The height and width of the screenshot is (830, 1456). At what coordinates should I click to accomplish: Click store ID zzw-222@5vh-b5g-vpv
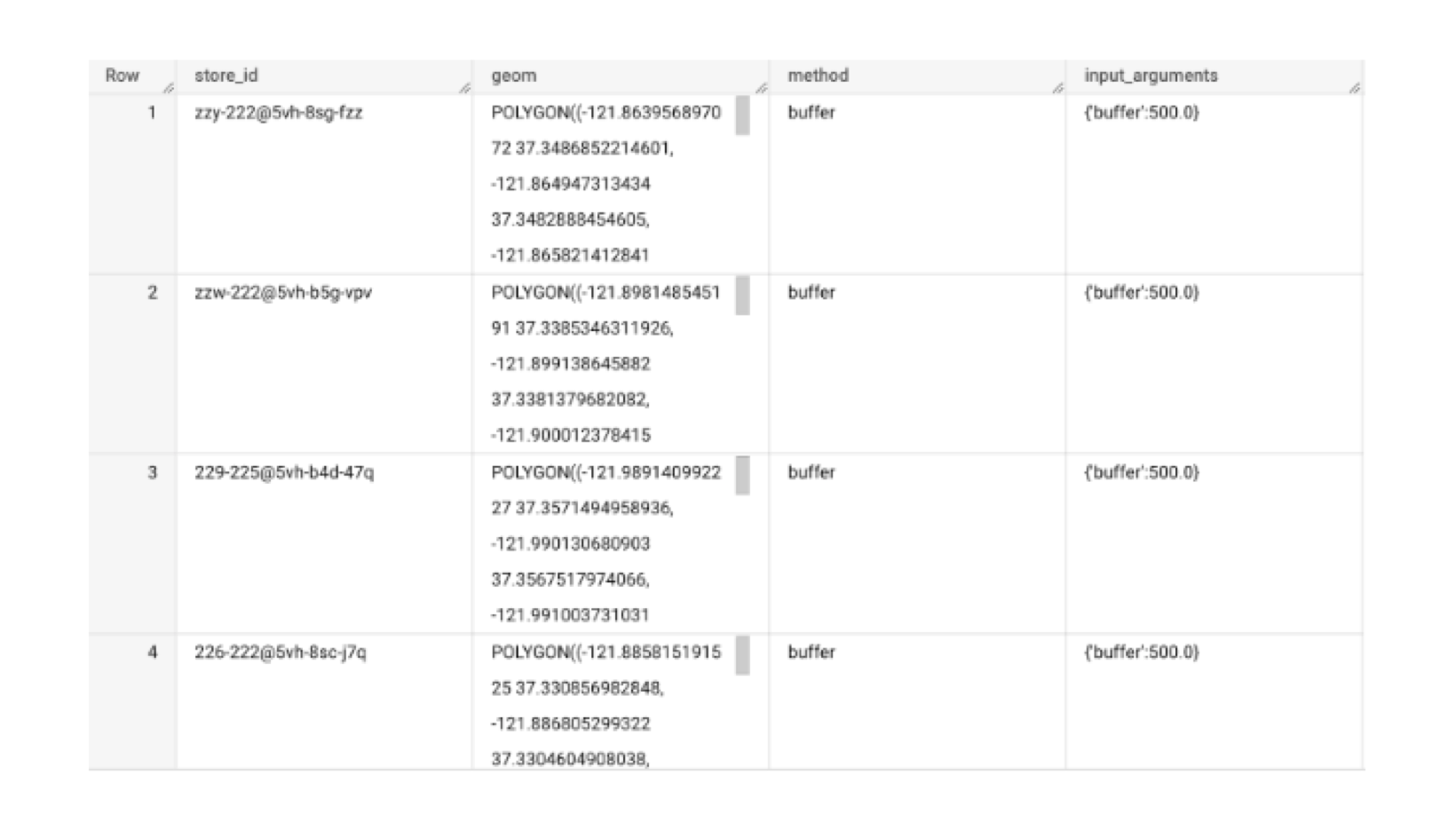point(283,293)
